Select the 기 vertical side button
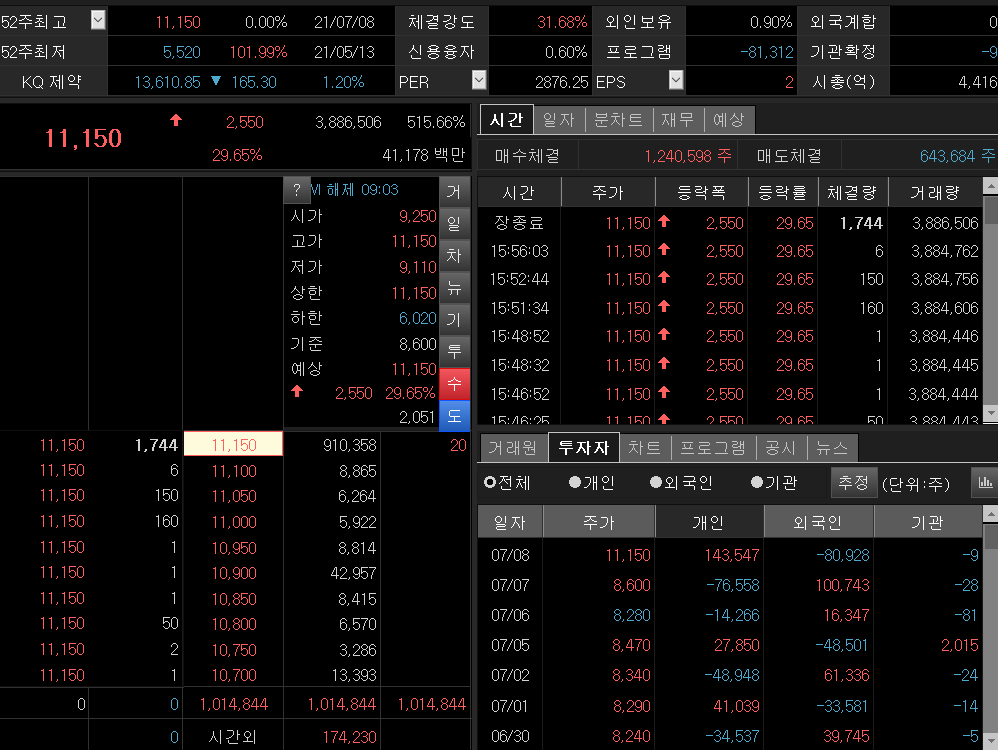 click(x=454, y=320)
